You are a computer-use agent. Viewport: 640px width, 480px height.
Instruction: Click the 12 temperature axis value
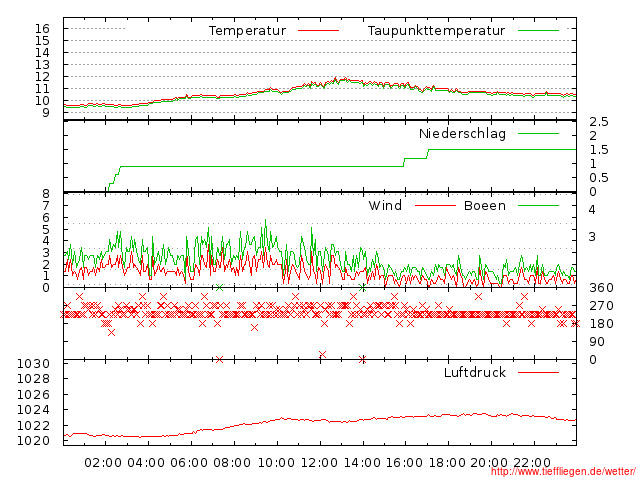click(42, 77)
